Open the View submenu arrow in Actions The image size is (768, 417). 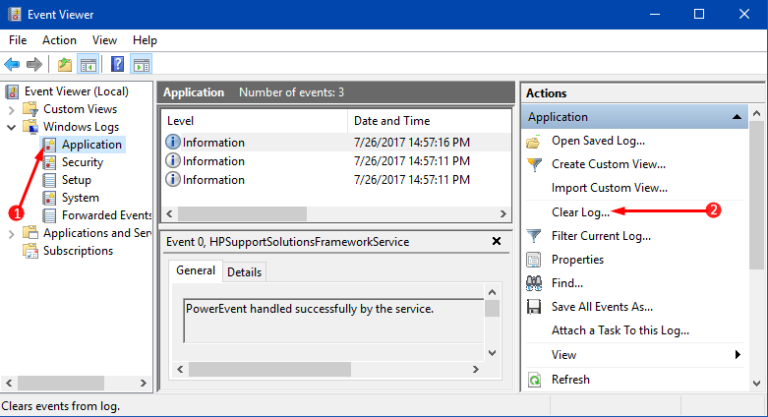pos(738,355)
